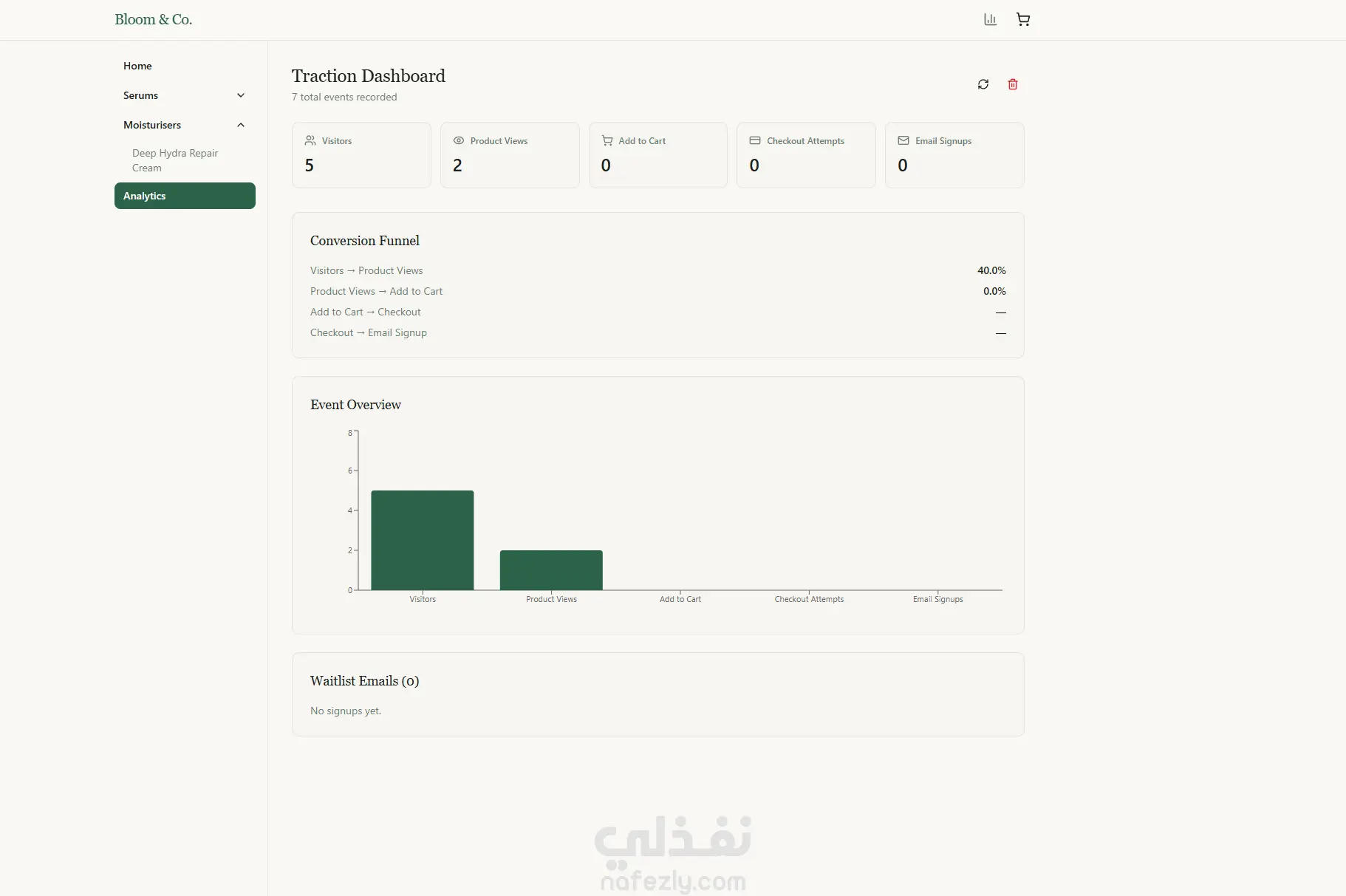Screen dimensions: 1346x896
Task: Click the Moisturisers sidebar label
Action: coord(152,125)
